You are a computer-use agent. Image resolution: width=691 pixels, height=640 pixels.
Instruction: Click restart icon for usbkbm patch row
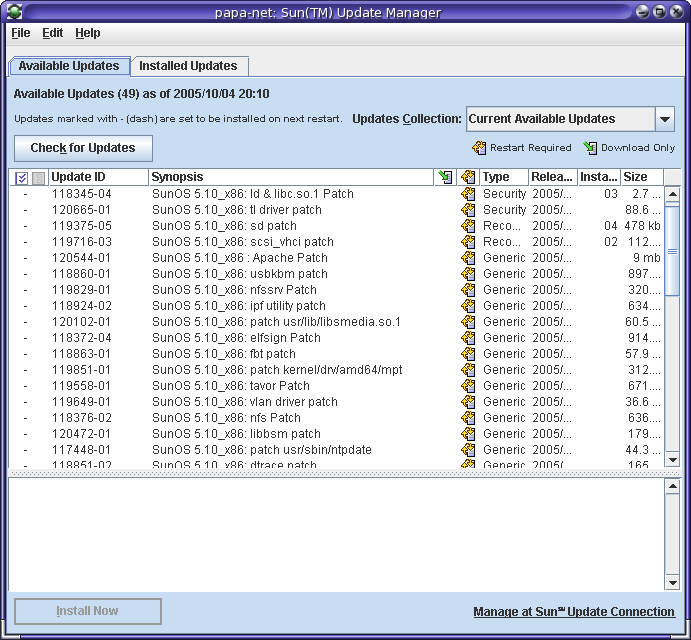coord(468,274)
